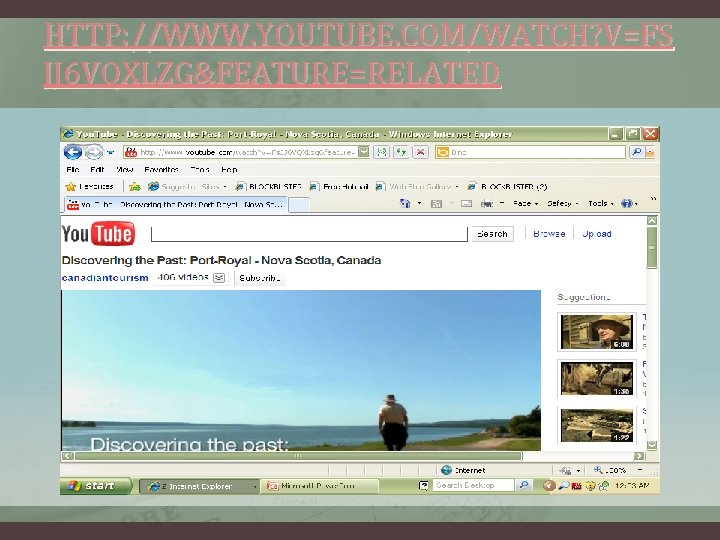Click the Discovering the past video player
Screen dimensions: 720x540
[301, 370]
